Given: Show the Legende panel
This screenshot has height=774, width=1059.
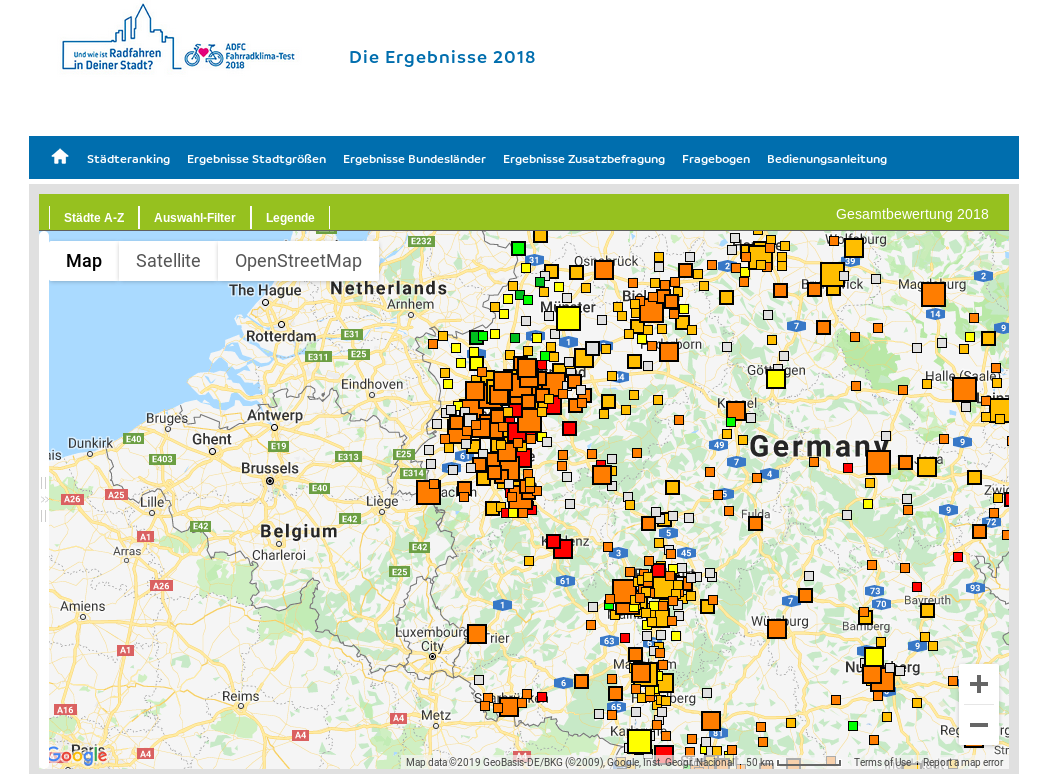Looking at the screenshot, I should [x=290, y=217].
